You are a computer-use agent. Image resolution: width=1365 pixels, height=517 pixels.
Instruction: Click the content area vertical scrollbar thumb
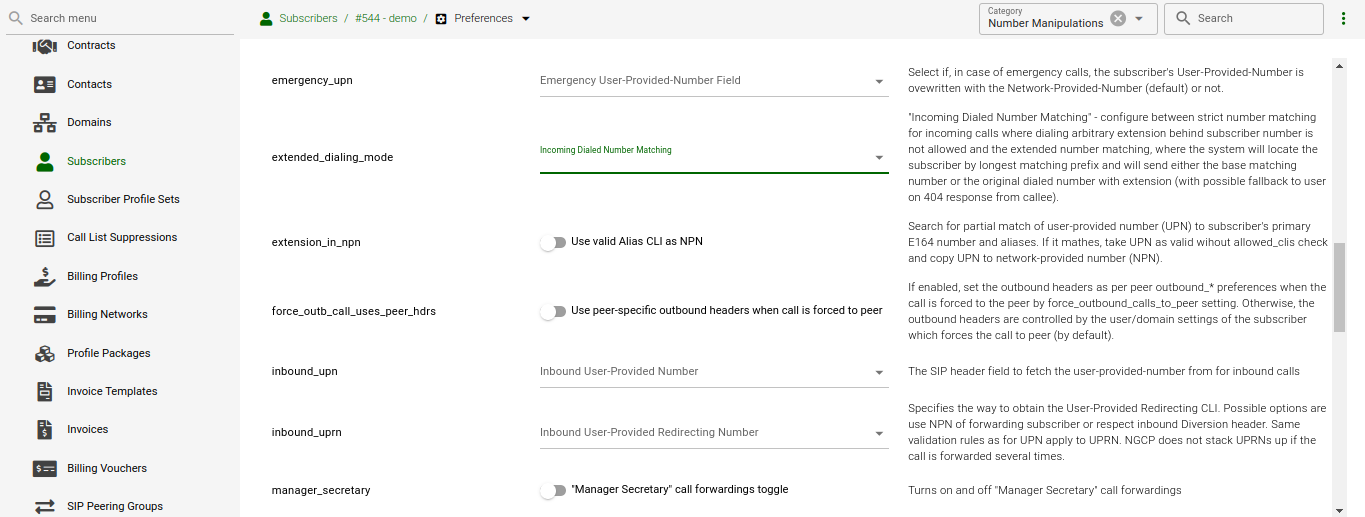coord(1340,287)
